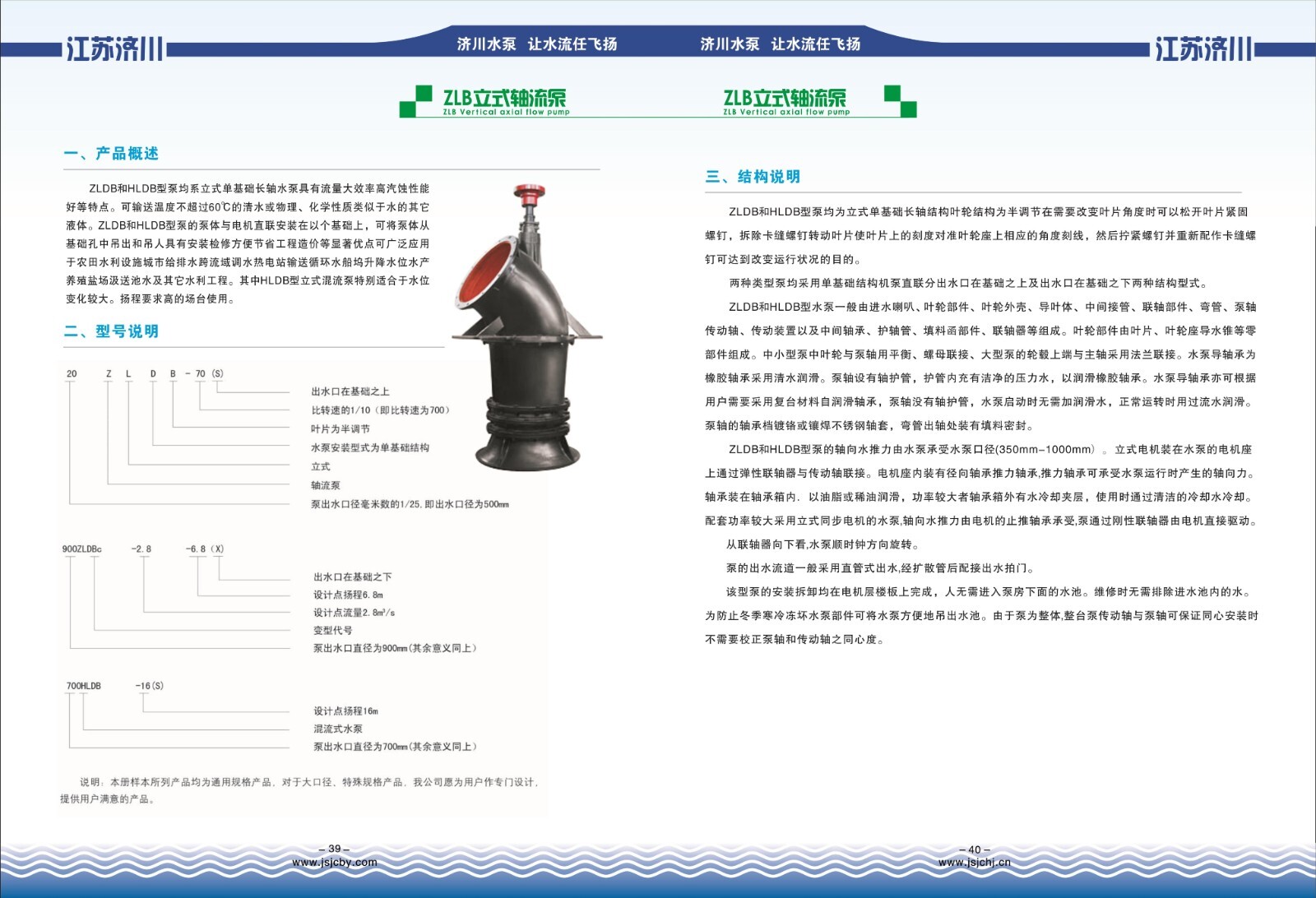The height and width of the screenshot is (898, 1316).
Task: Click green squares icon left of ZLB title
Action: (x=415, y=101)
